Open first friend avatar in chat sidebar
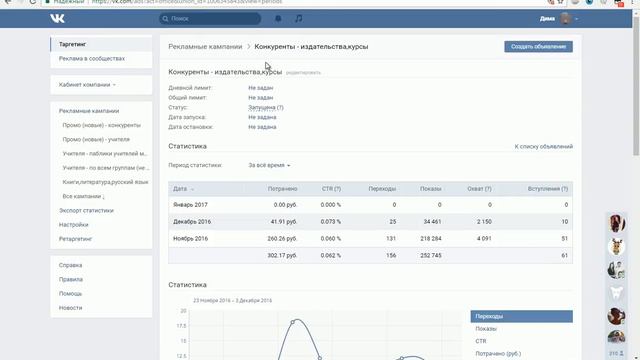This screenshot has width=640, height=360. pos(616,223)
